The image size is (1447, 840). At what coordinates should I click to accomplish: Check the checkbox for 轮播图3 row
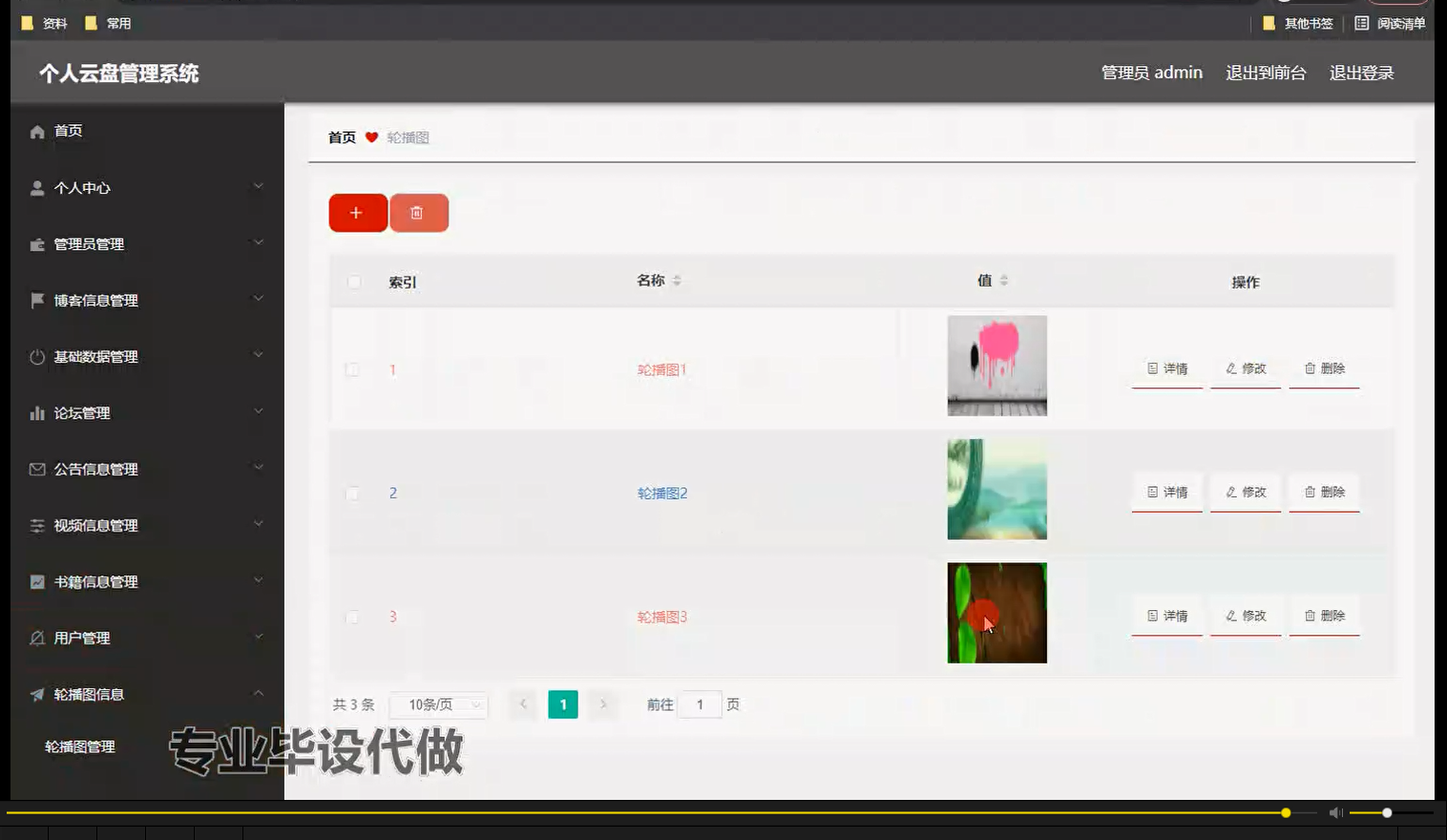pos(353,617)
